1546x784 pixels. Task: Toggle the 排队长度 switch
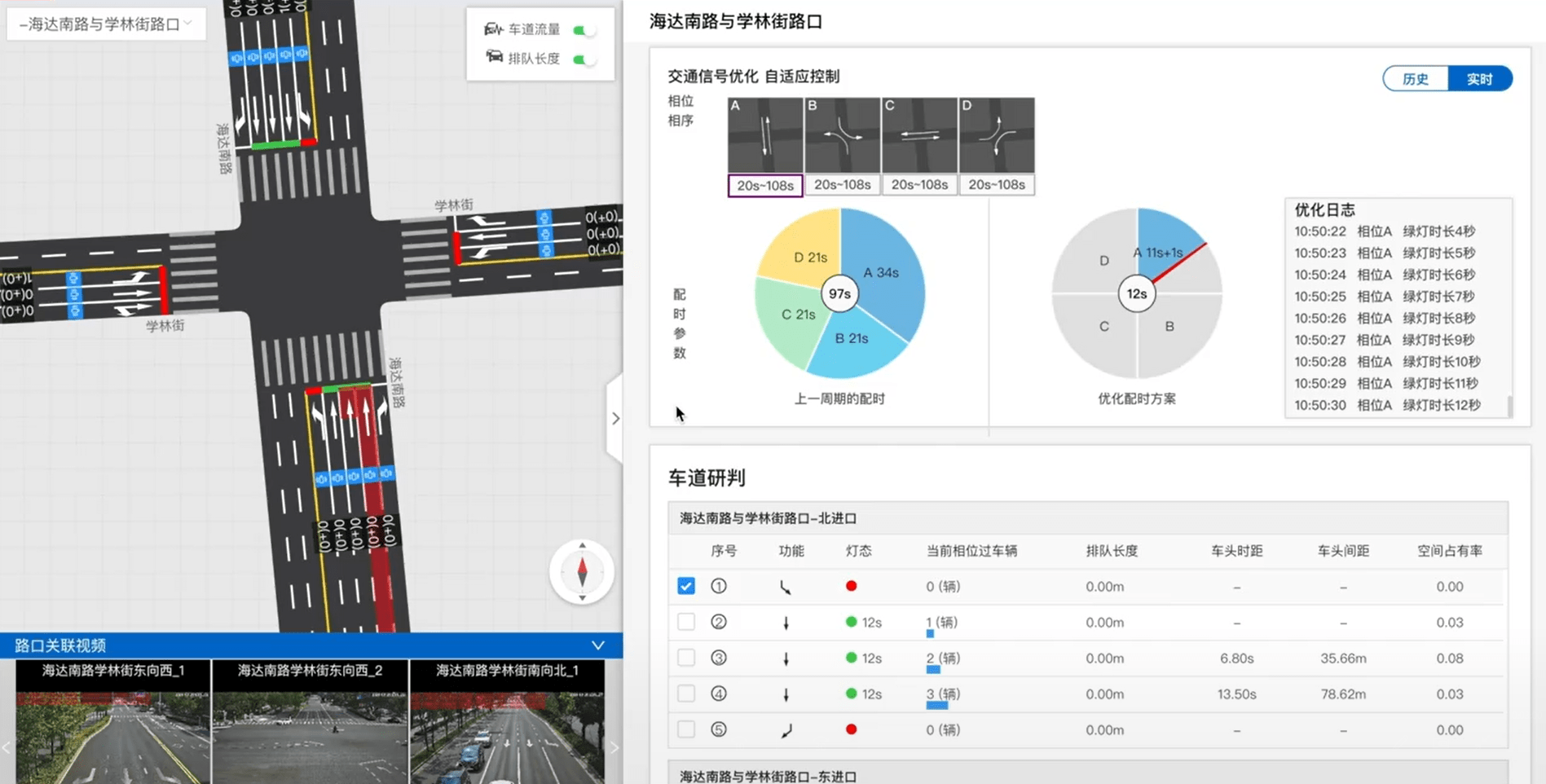pyautogui.click(x=584, y=59)
